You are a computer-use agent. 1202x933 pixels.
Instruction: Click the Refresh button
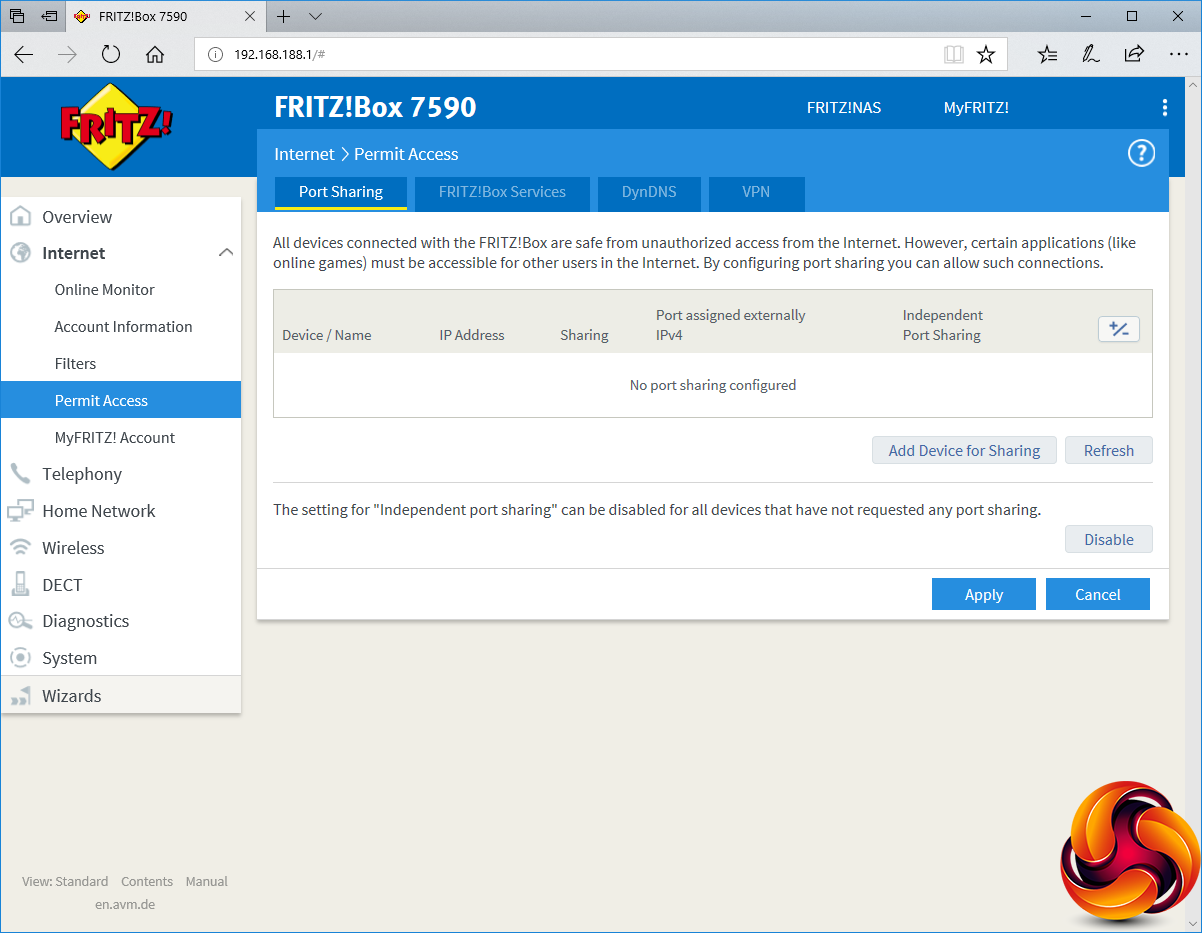(1109, 450)
